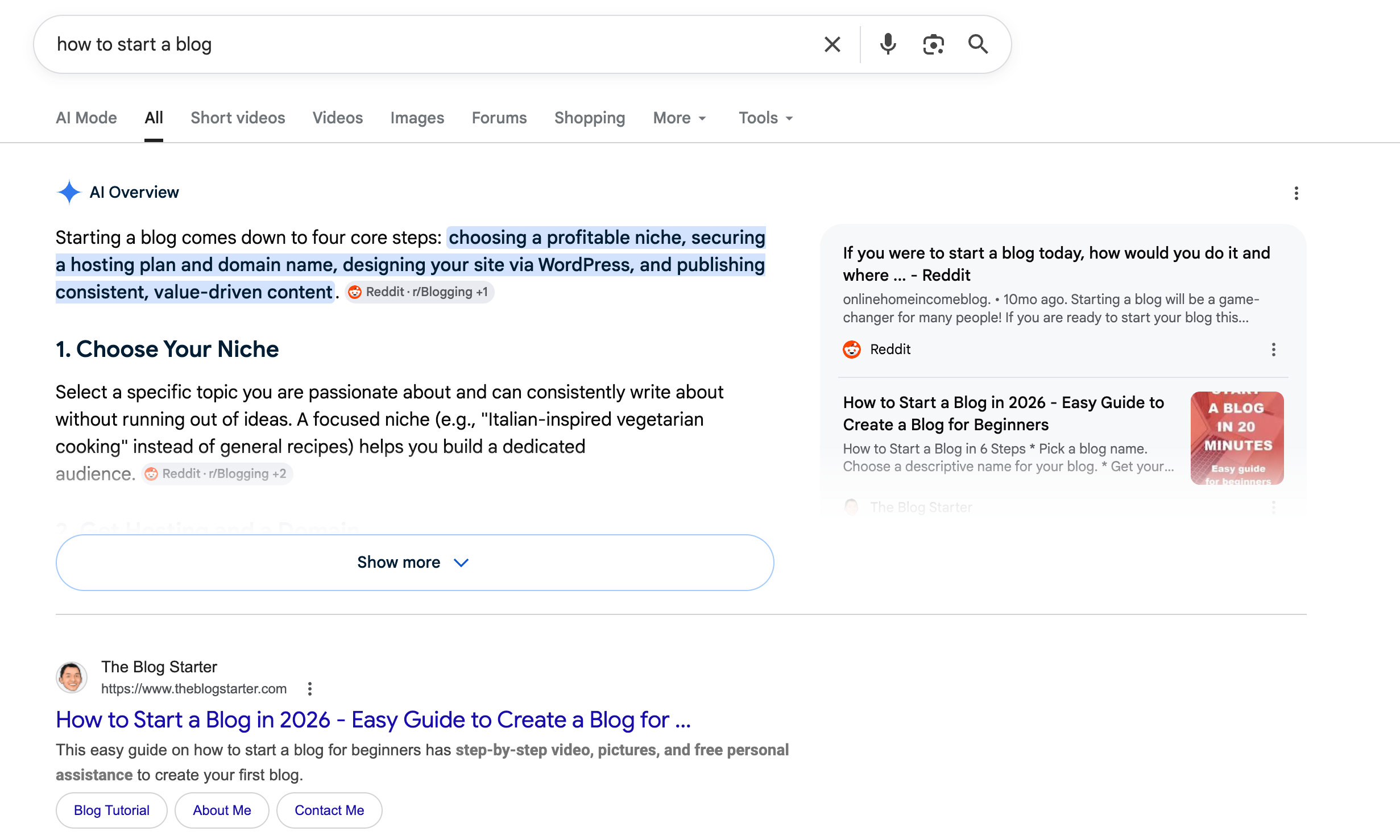
Task: Click the AI Overview sparkle icon
Action: point(69,192)
